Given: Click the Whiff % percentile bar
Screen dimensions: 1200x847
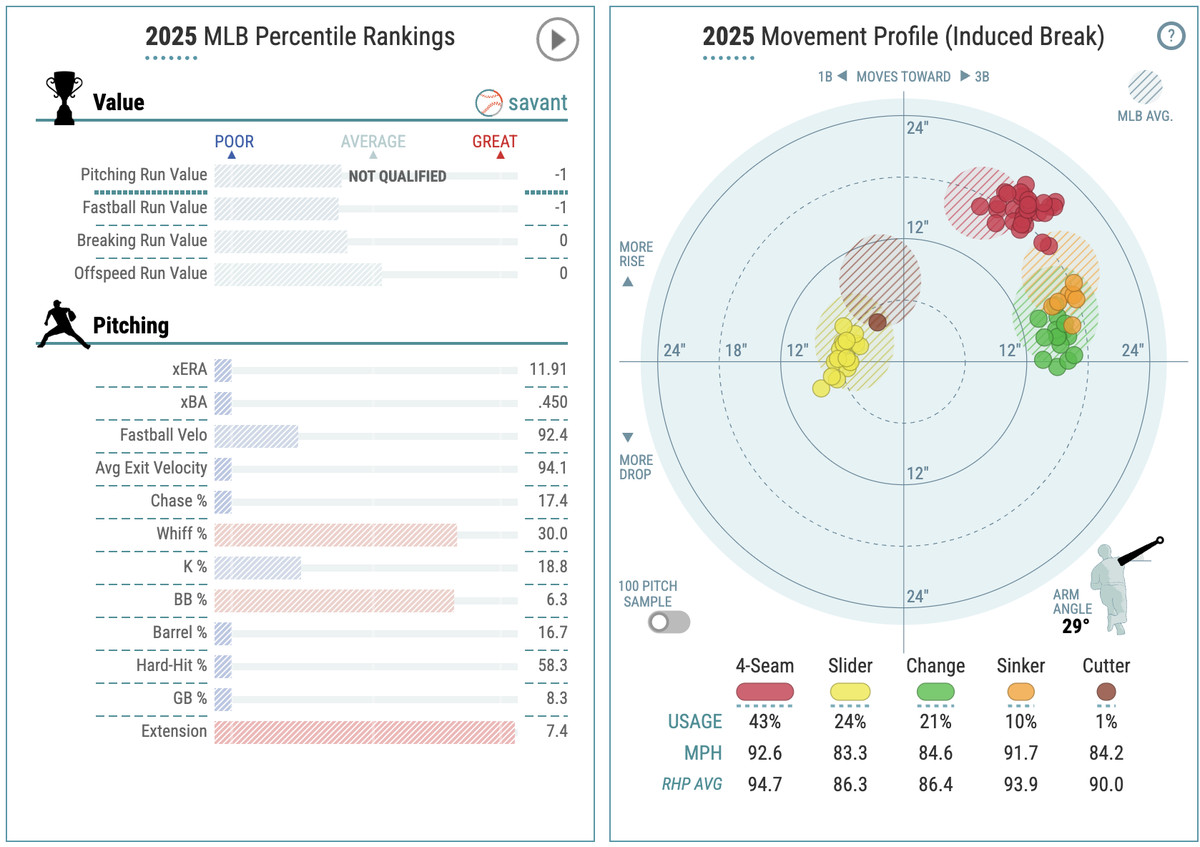Looking at the screenshot, I should 335,534.
